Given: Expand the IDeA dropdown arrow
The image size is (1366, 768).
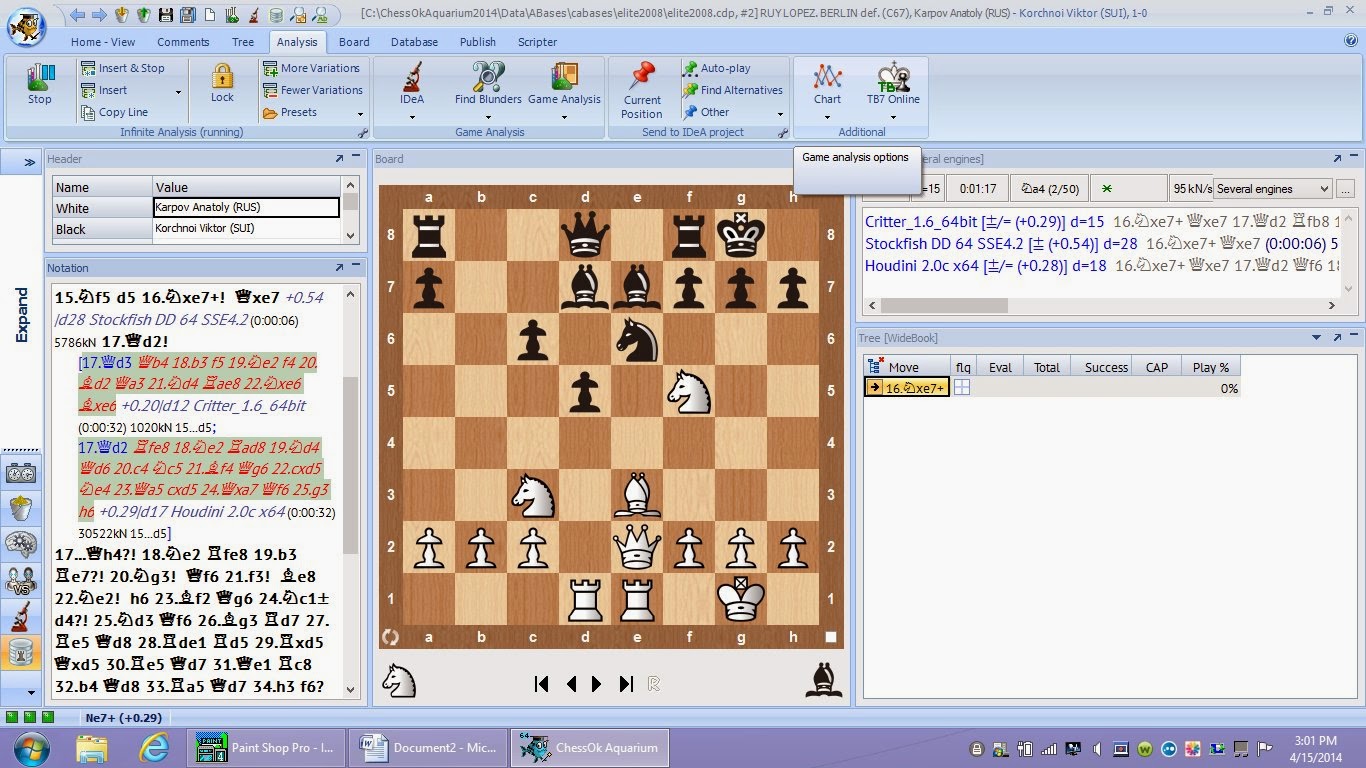Looking at the screenshot, I should click(x=412, y=116).
